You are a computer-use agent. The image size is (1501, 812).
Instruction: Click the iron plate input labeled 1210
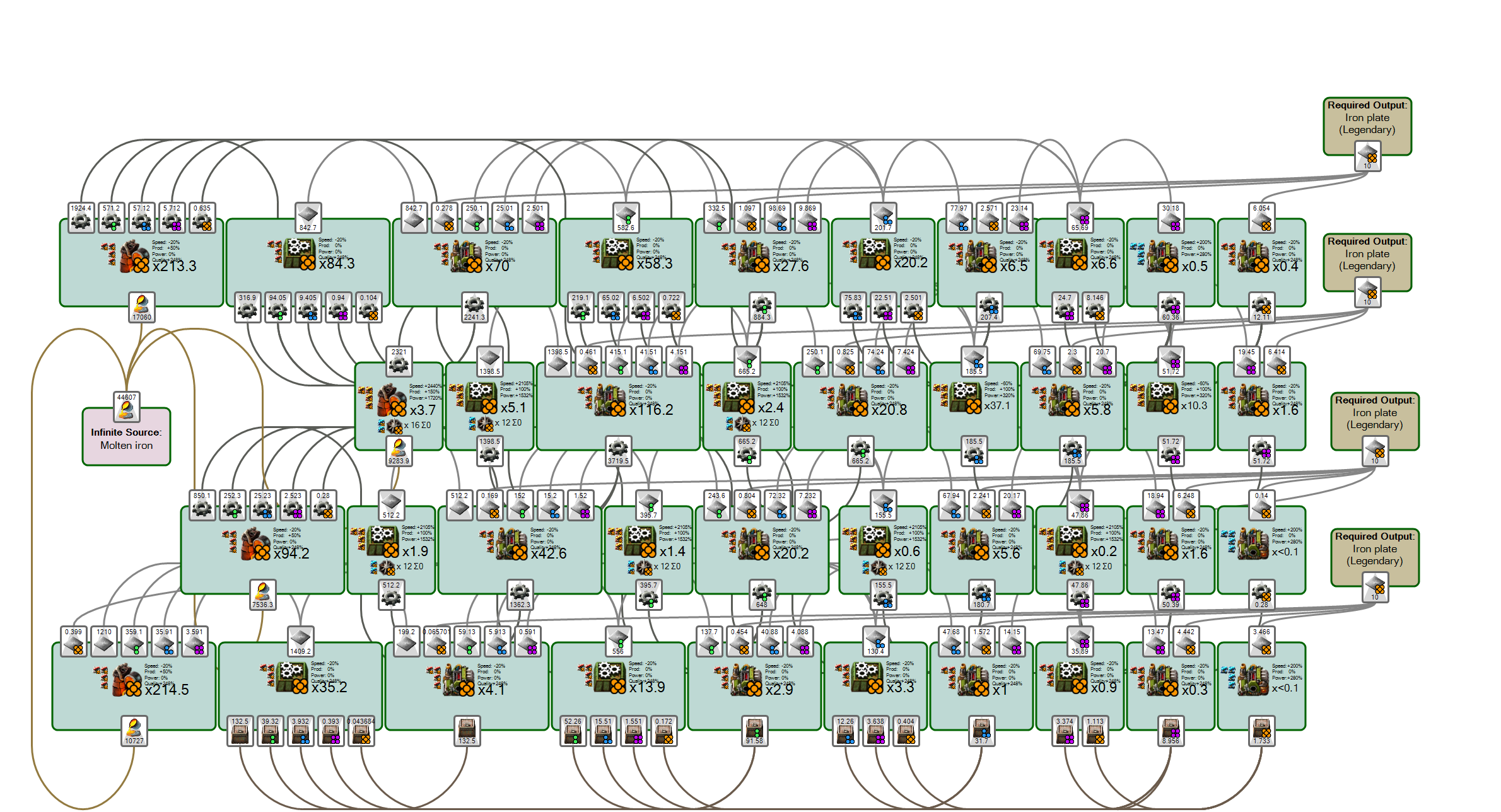103,641
